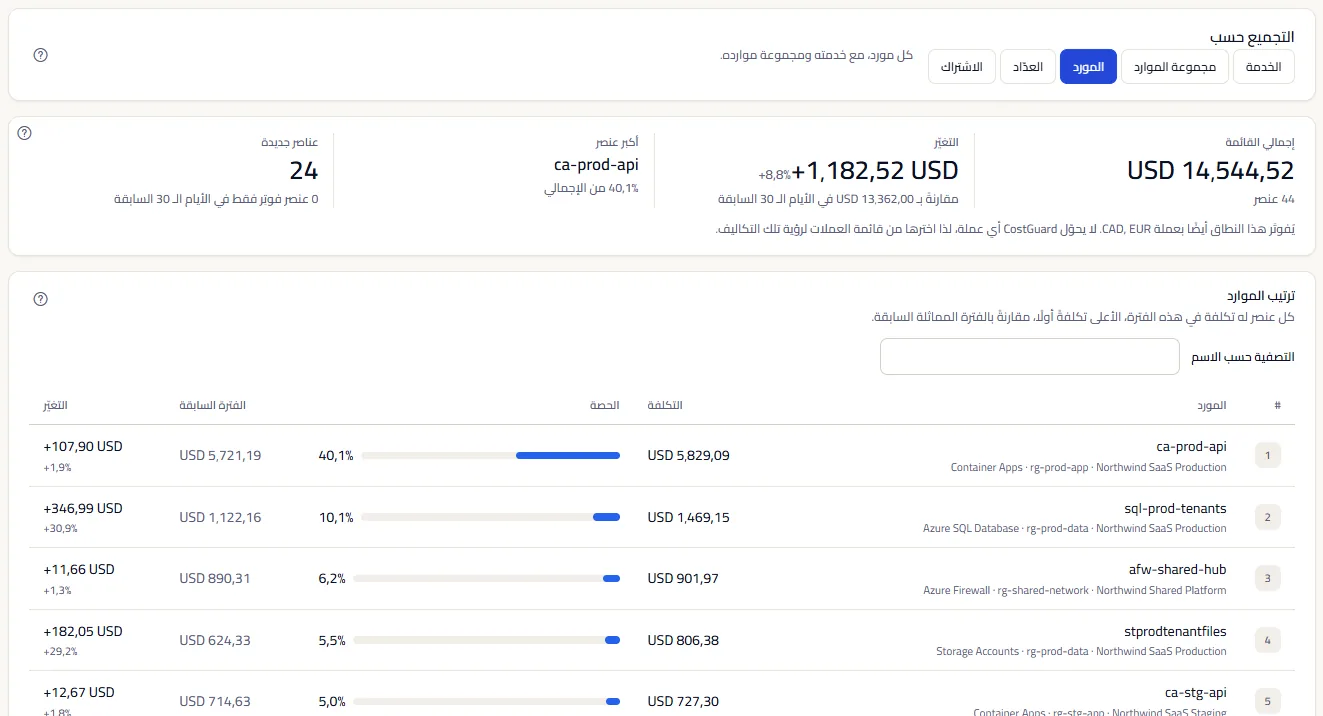Click new items count 24
The height and width of the screenshot is (716, 1323).
304,170
